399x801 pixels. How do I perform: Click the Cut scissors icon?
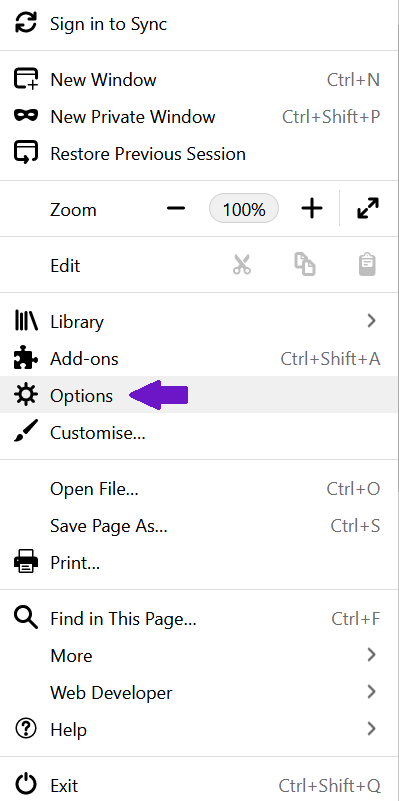[x=242, y=265]
